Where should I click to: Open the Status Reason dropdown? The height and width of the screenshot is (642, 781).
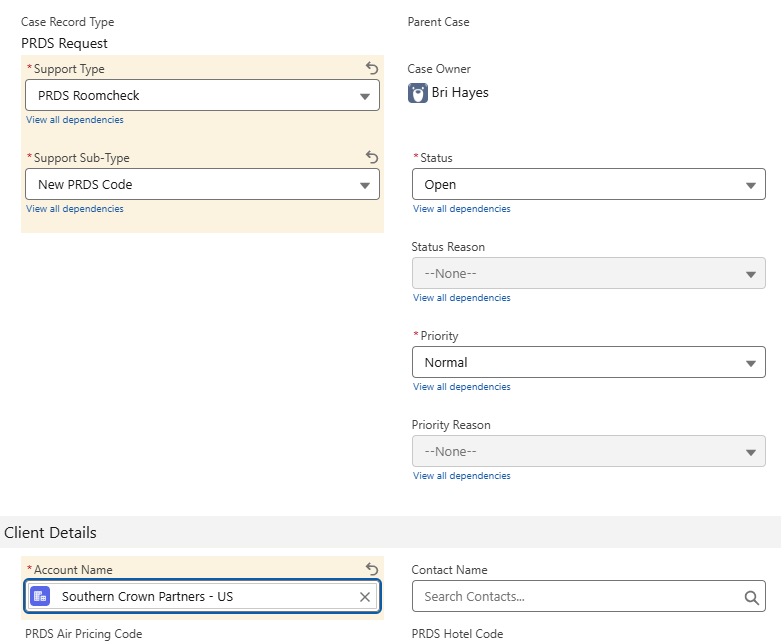(588, 274)
